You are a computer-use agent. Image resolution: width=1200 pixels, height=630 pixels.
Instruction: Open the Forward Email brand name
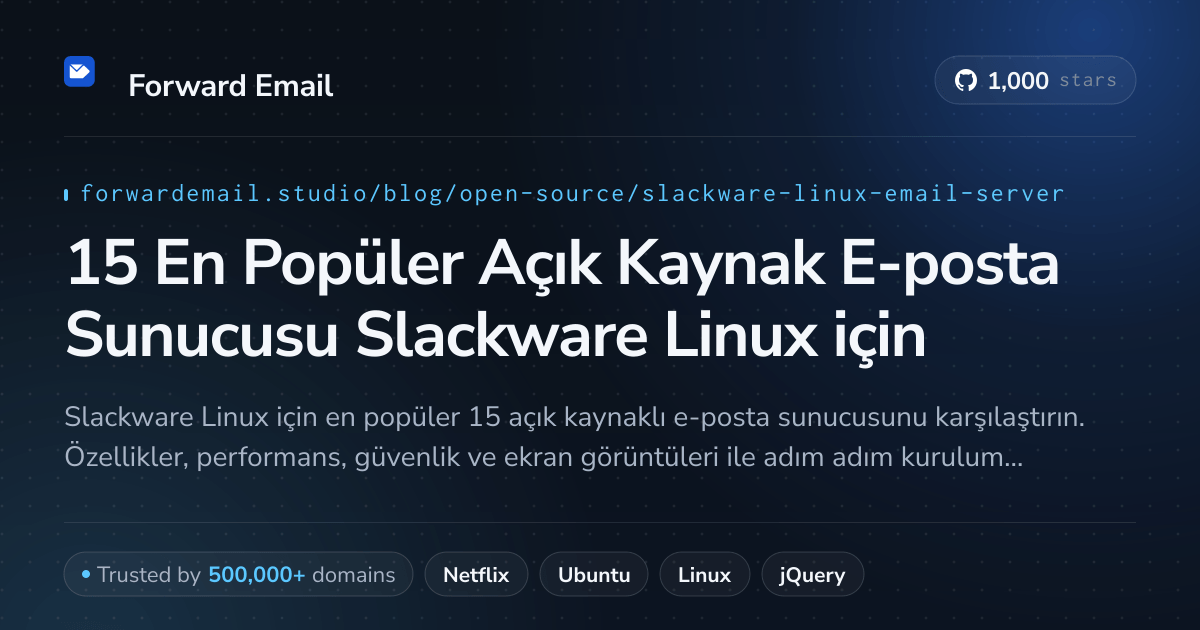(x=230, y=86)
